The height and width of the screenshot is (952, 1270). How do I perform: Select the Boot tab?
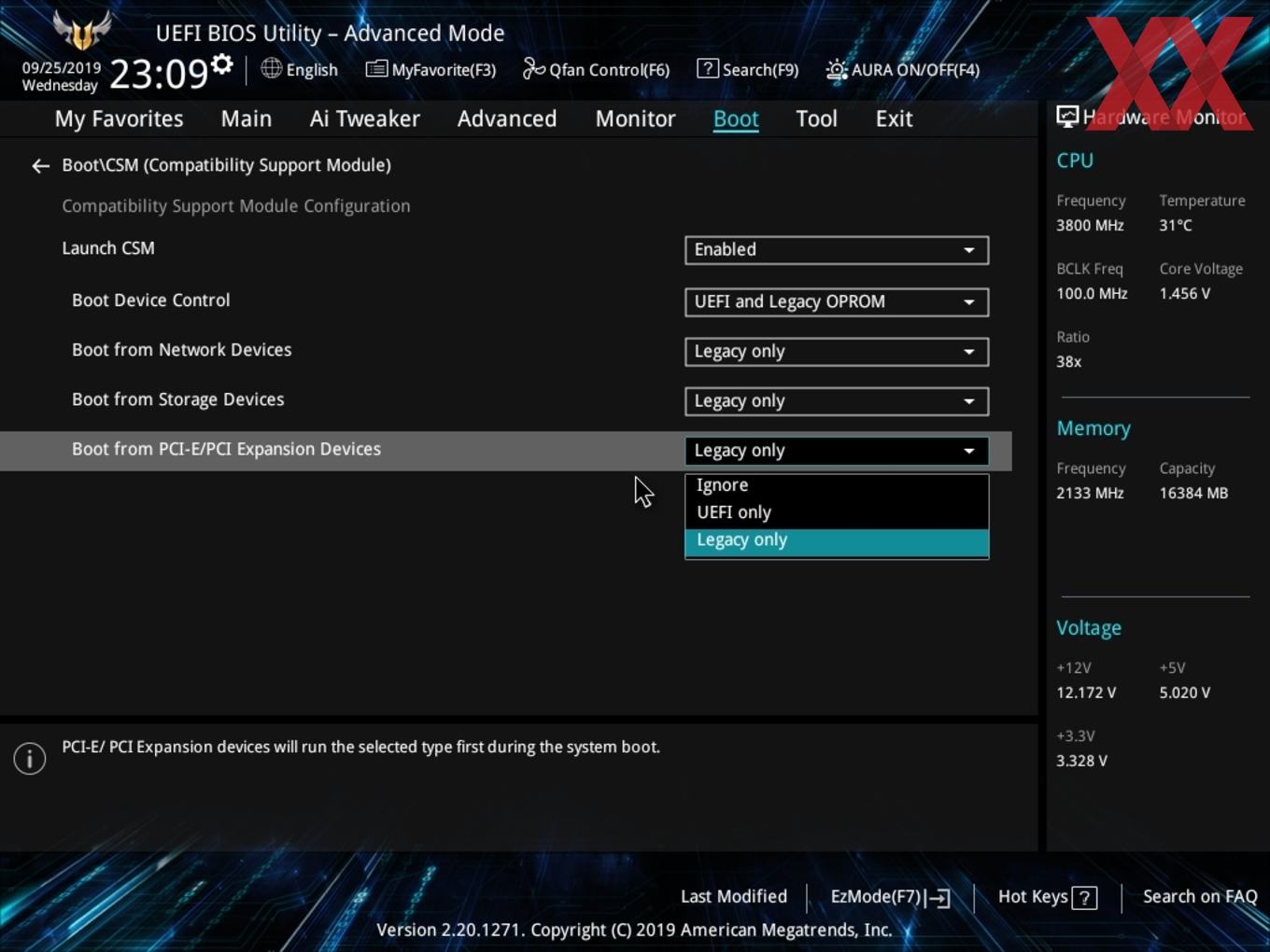pos(736,119)
